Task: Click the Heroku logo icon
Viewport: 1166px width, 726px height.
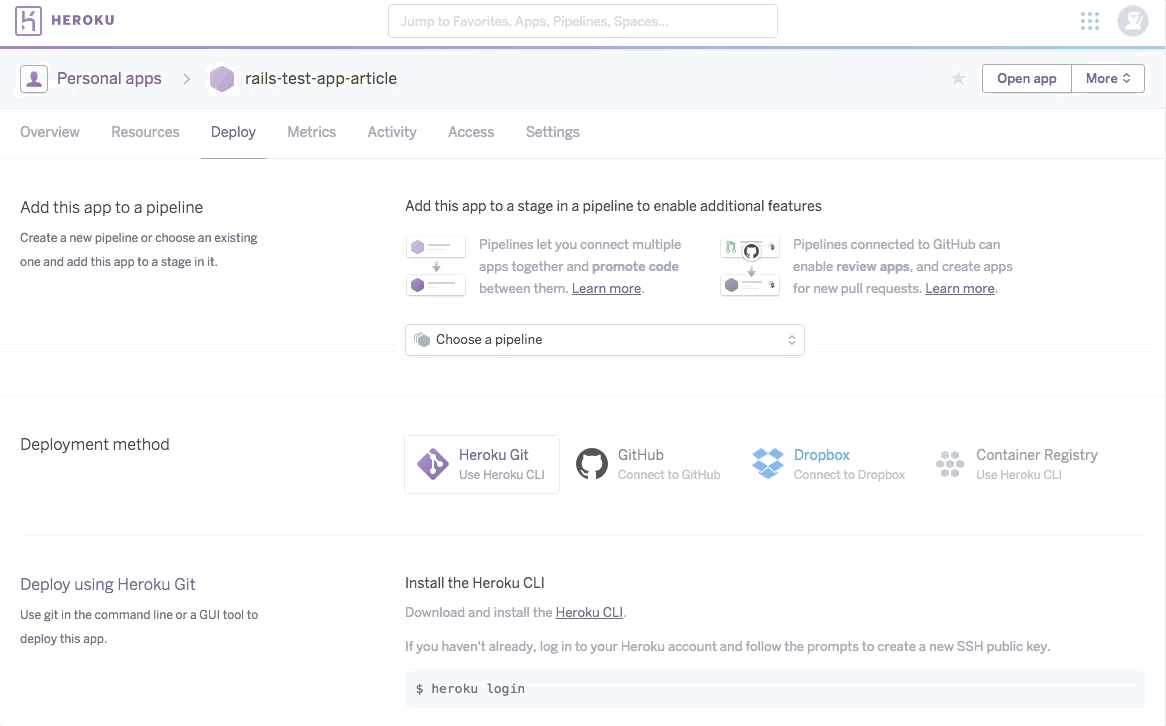Action: [28, 21]
